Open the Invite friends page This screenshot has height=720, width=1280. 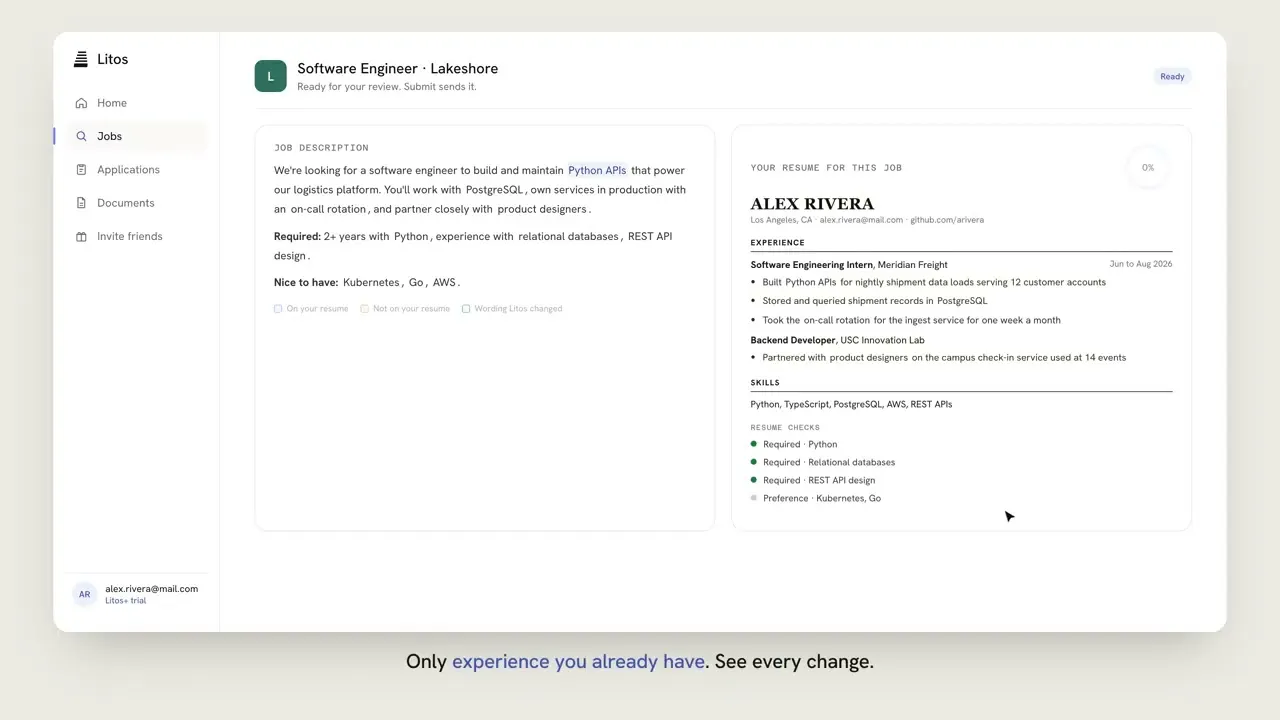[x=137, y=237]
